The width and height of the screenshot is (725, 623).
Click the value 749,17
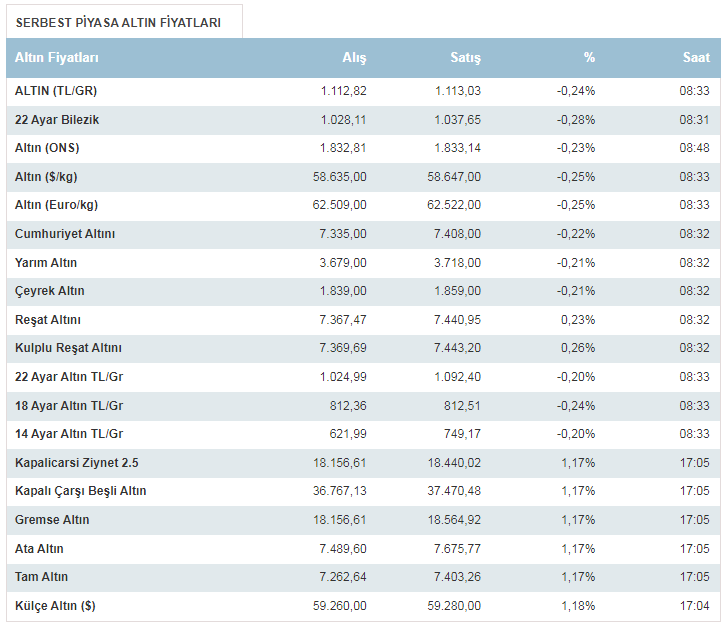coord(462,434)
